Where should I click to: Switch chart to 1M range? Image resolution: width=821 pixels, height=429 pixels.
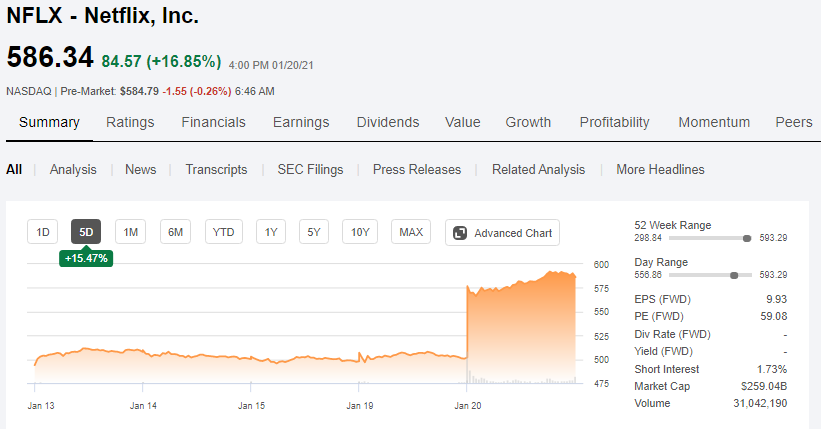click(x=130, y=232)
